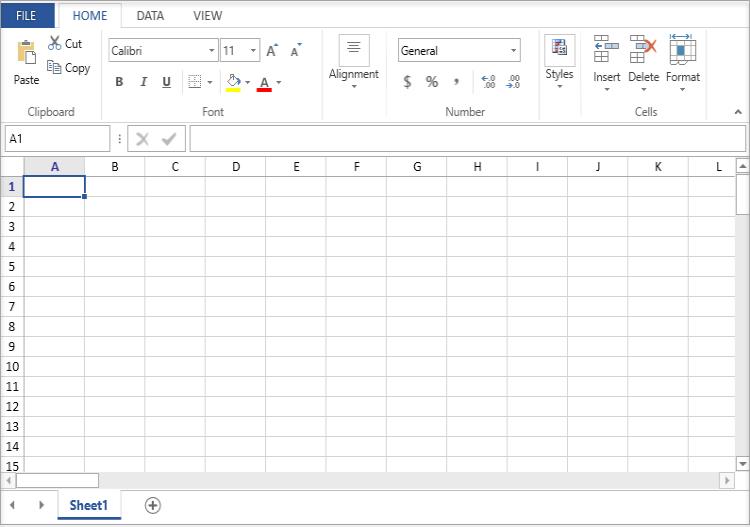Viewport: 750px width, 527px height.
Task: Cancel the entry with the X icon
Action: (143, 139)
